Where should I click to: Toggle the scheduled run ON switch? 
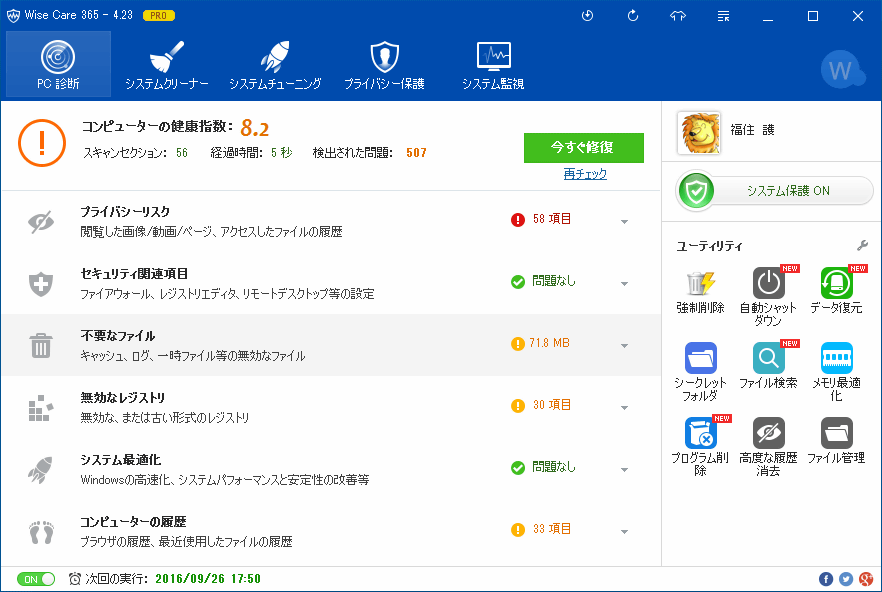click(36, 579)
